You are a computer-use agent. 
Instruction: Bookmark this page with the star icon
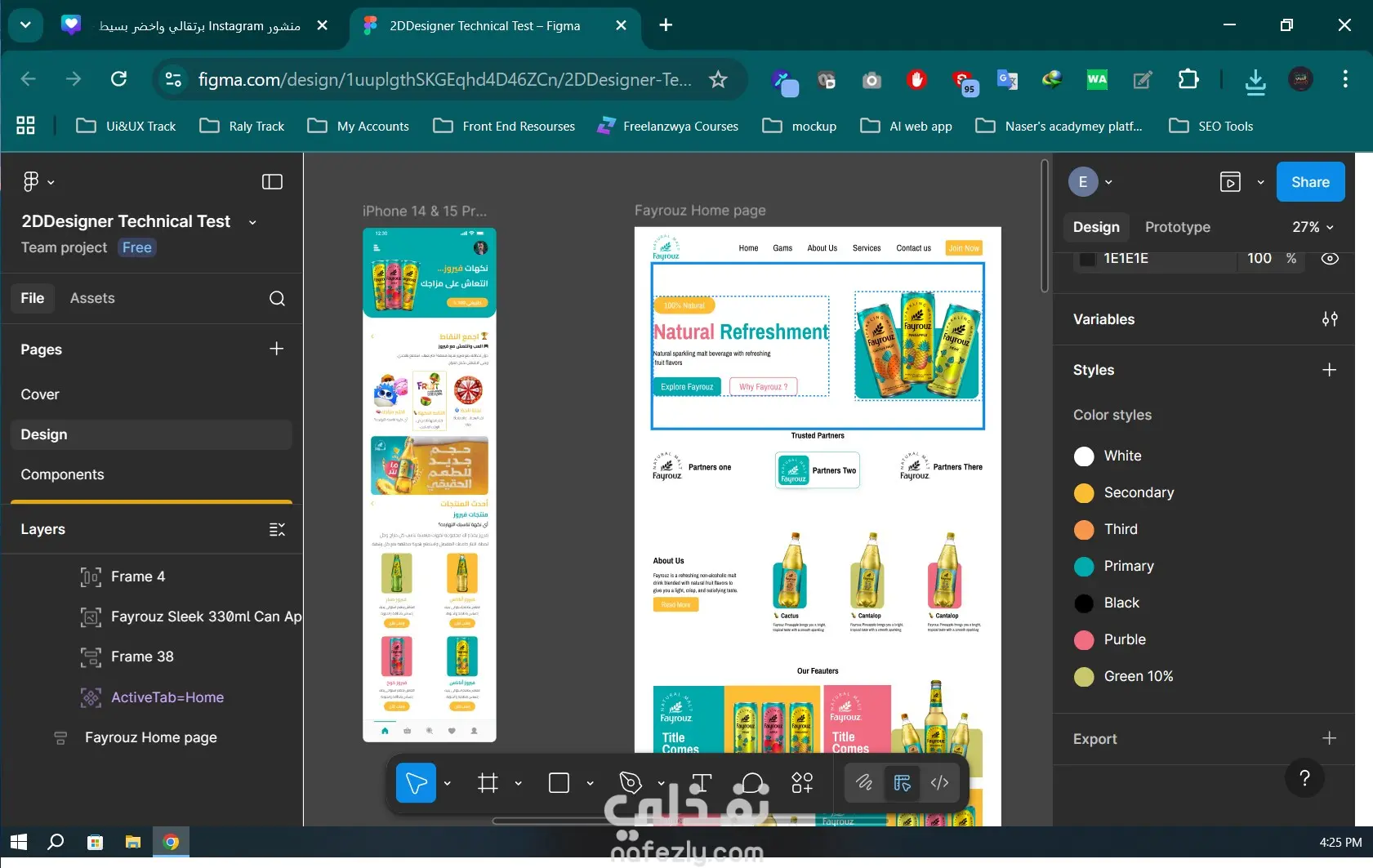[718, 79]
